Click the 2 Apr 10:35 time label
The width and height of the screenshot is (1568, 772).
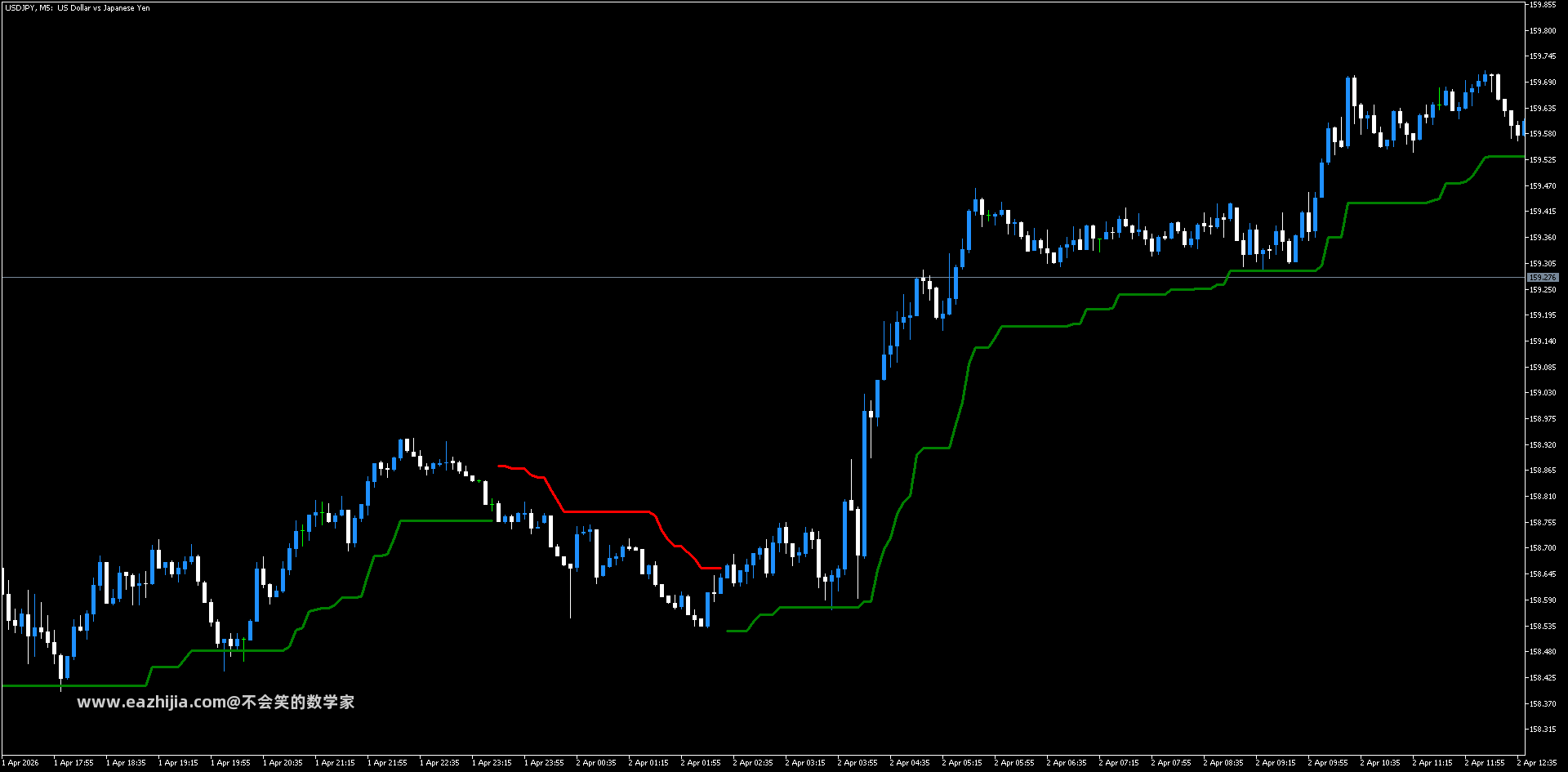point(1380,763)
